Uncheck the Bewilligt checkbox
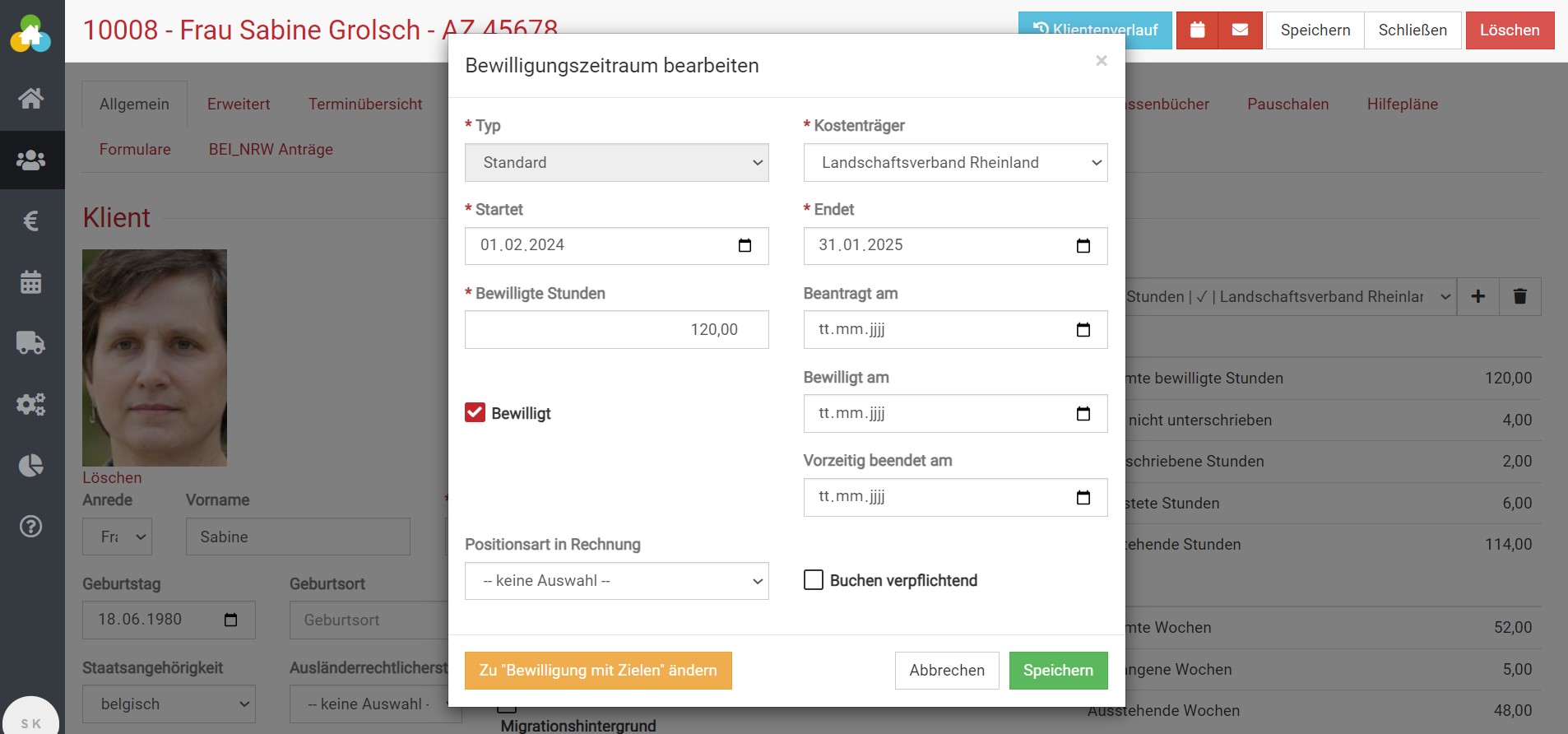The height and width of the screenshot is (734, 1568). tap(476, 413)
